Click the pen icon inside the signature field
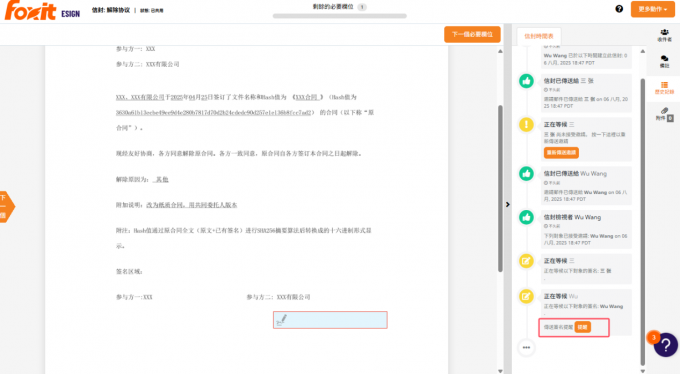The height and width of the screenshot is (374, 680). coord(281,320)
